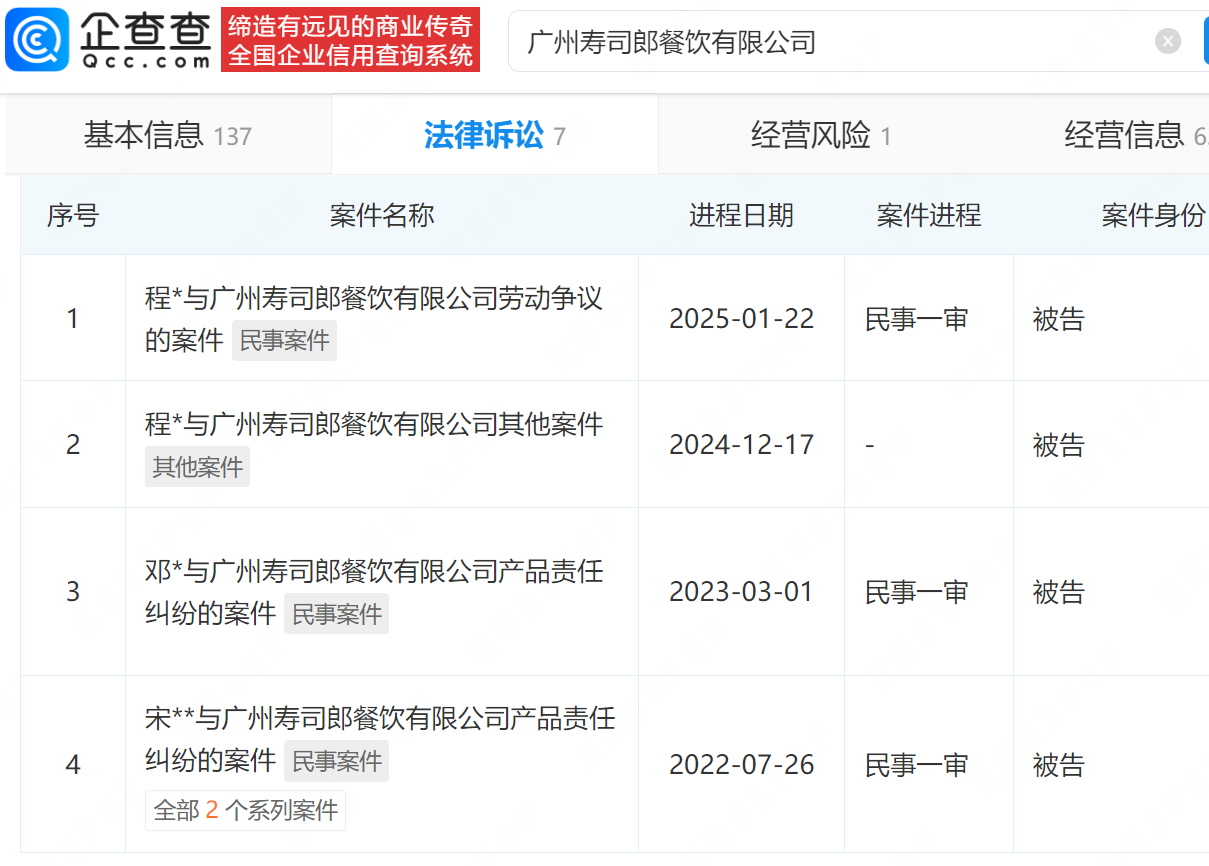Open case 程*与广州寿司郎餐饮有限公司其他案件
The width and height of the screenshot is (1209, 866).
374,424
